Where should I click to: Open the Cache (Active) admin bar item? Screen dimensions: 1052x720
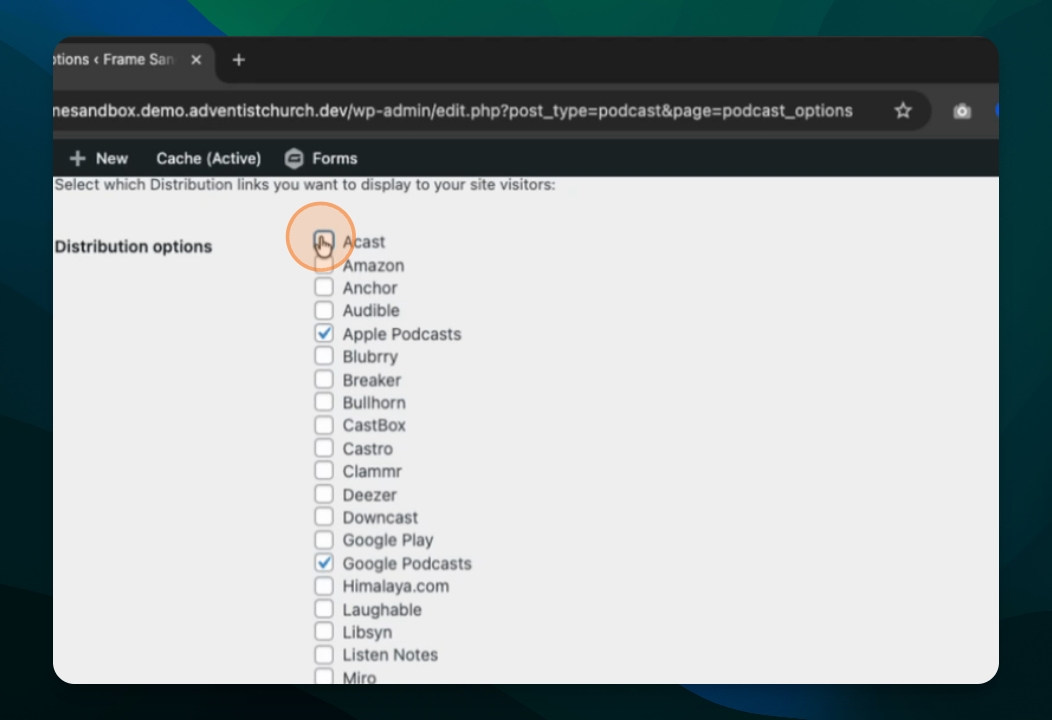[209, 158]
